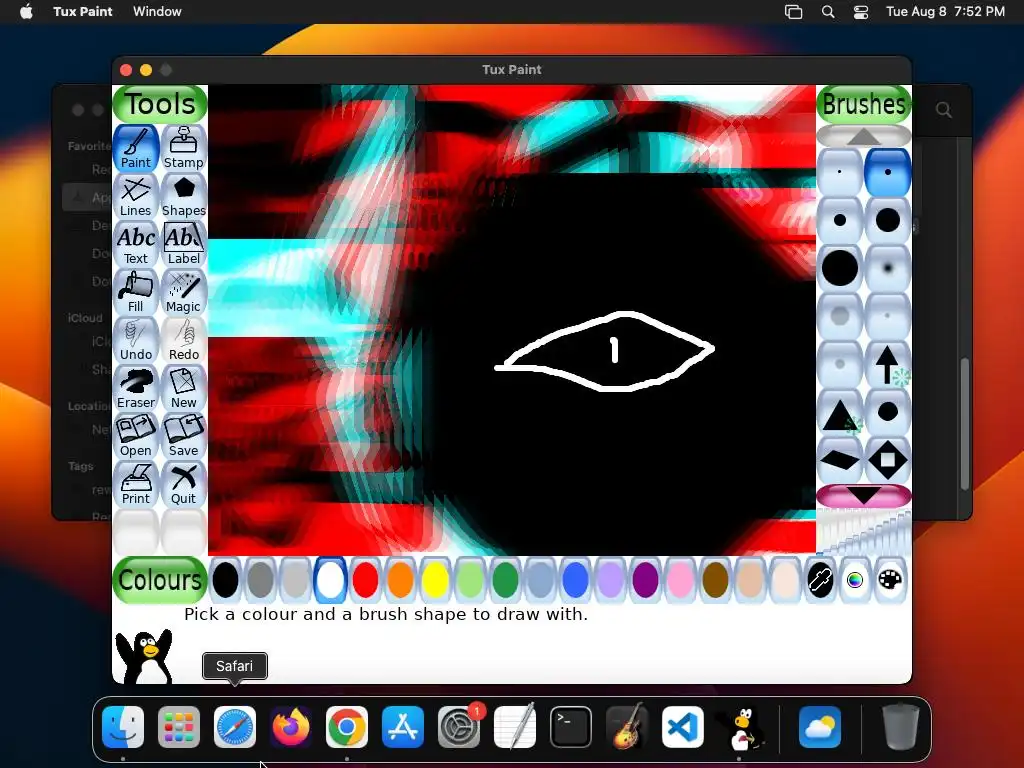Screen dimensions: 1024x768
Task: Click the white eye shape on canvas
Action: pyautogui.click(x=604, y=351)
